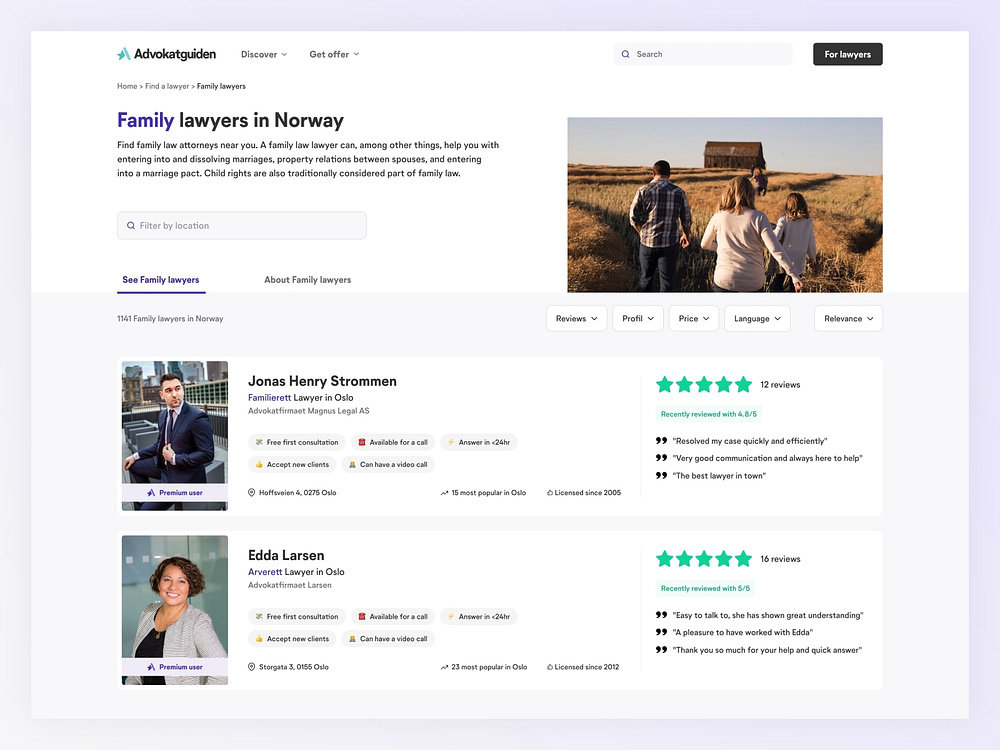Click the location pin icon beside Hoffsveien address
The height and width of the screenshot is (750, 1000).
251,492
